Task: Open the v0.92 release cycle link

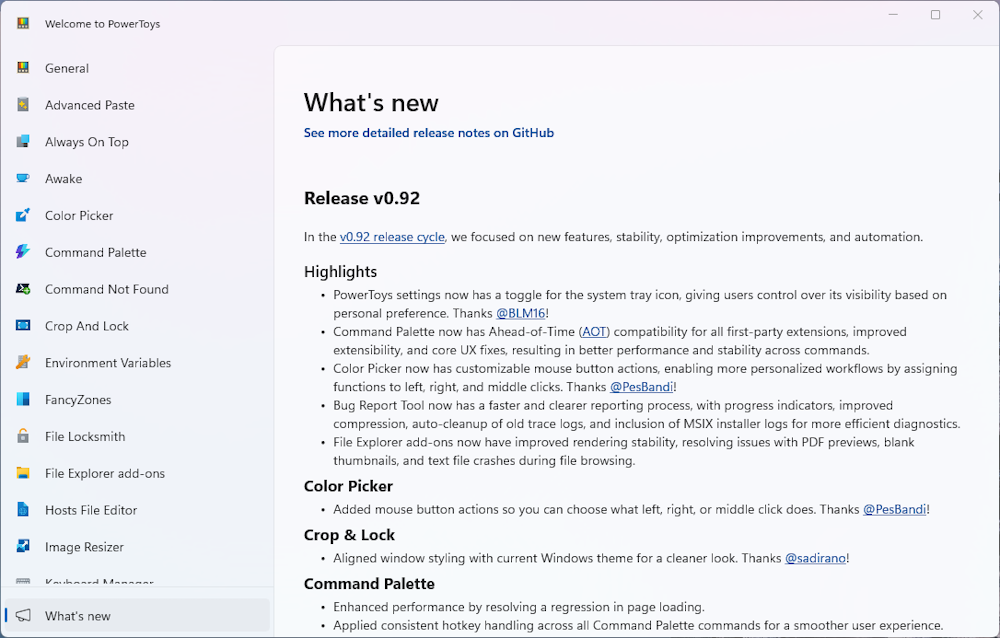Action: 392,237
